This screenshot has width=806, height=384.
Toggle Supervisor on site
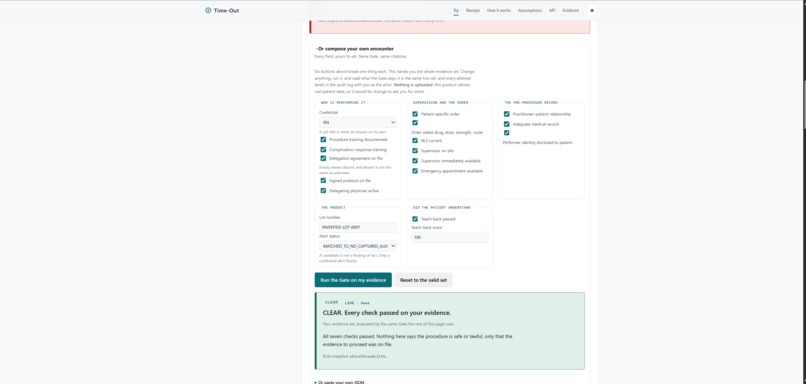pos(415,151)
